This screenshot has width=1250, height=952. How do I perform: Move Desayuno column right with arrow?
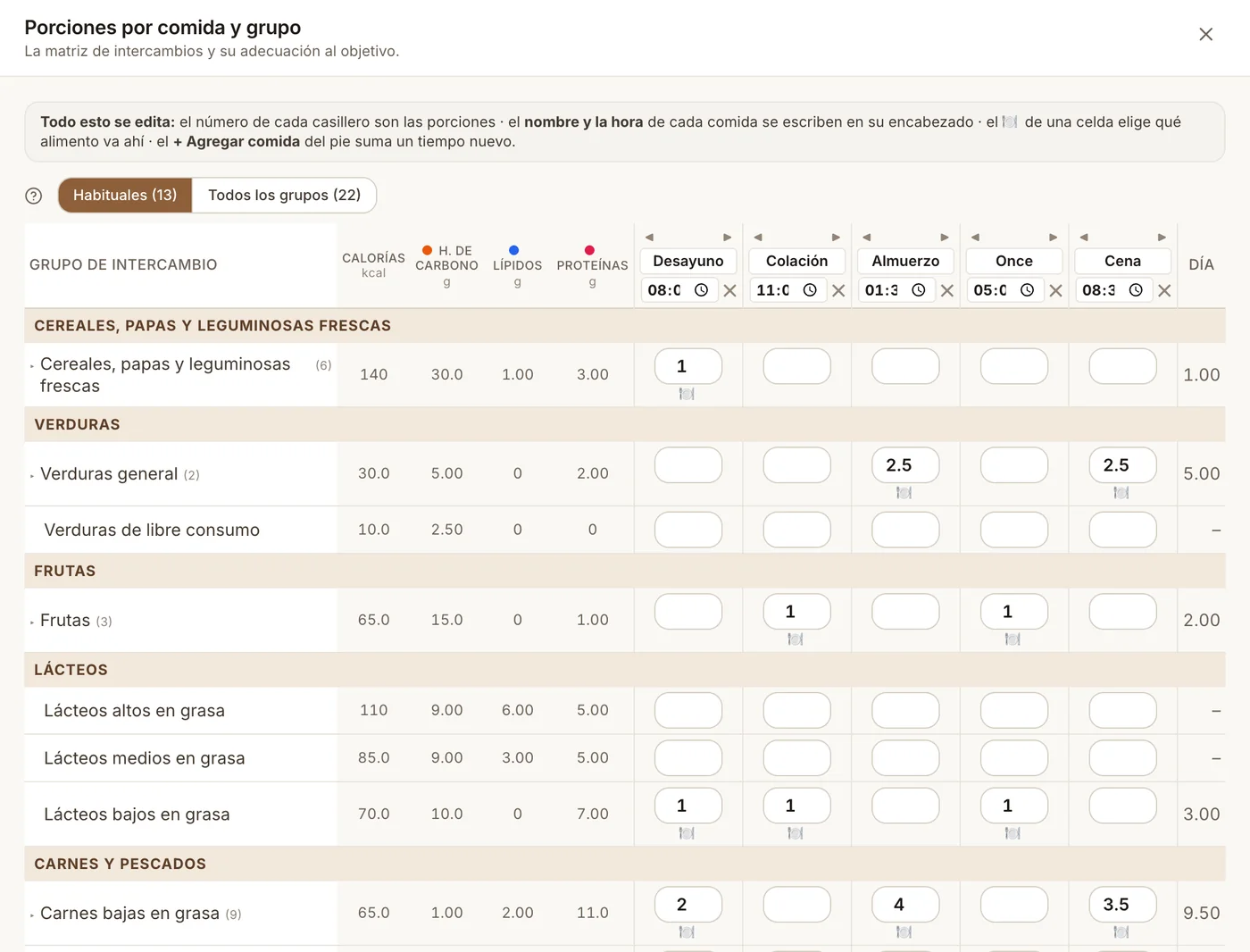pos(728,238)
